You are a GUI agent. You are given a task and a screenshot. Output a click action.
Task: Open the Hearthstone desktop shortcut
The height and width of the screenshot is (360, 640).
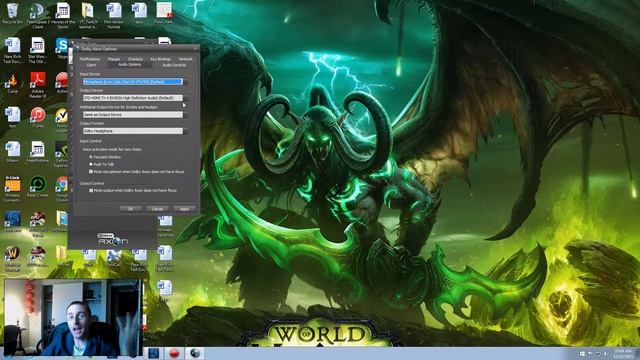click(x=38, y=152)
